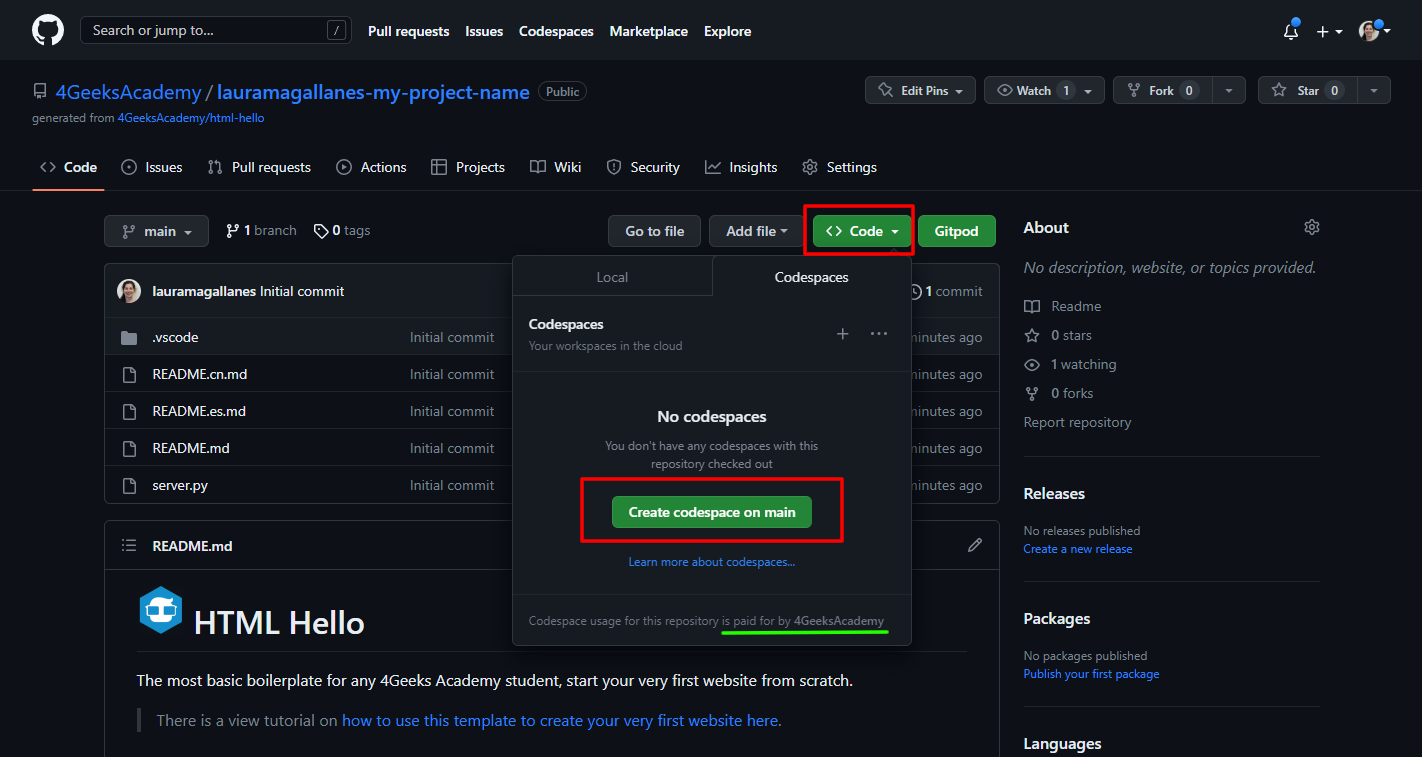
Task: Open Issues in top navigation bar
Action: [484, 31]
